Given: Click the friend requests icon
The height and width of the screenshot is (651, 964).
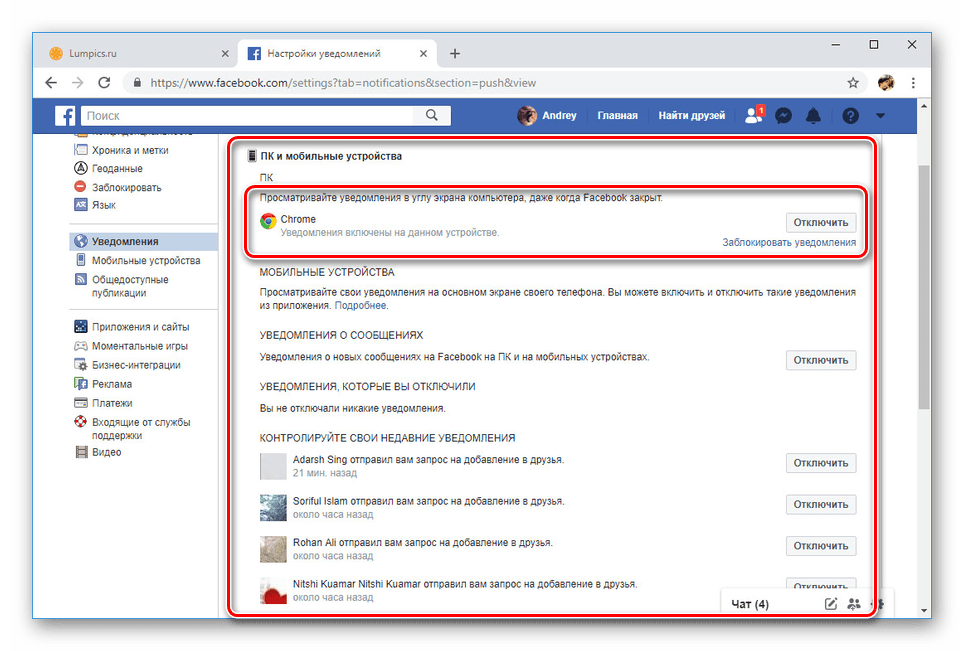Looking at the screenshot, I should (753, 116).
